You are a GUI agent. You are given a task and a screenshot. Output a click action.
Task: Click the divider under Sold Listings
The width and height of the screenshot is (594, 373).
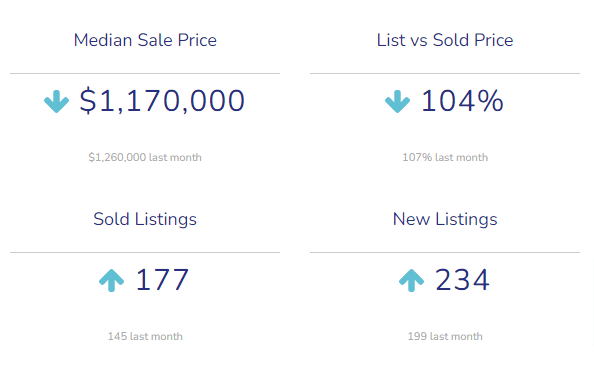[x=145, y=252]
